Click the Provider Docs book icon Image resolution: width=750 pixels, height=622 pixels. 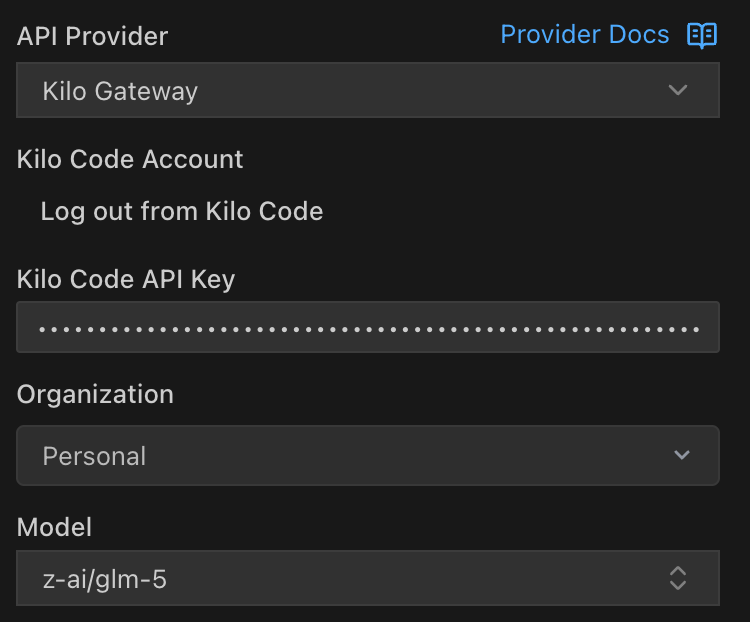(702, 35)
